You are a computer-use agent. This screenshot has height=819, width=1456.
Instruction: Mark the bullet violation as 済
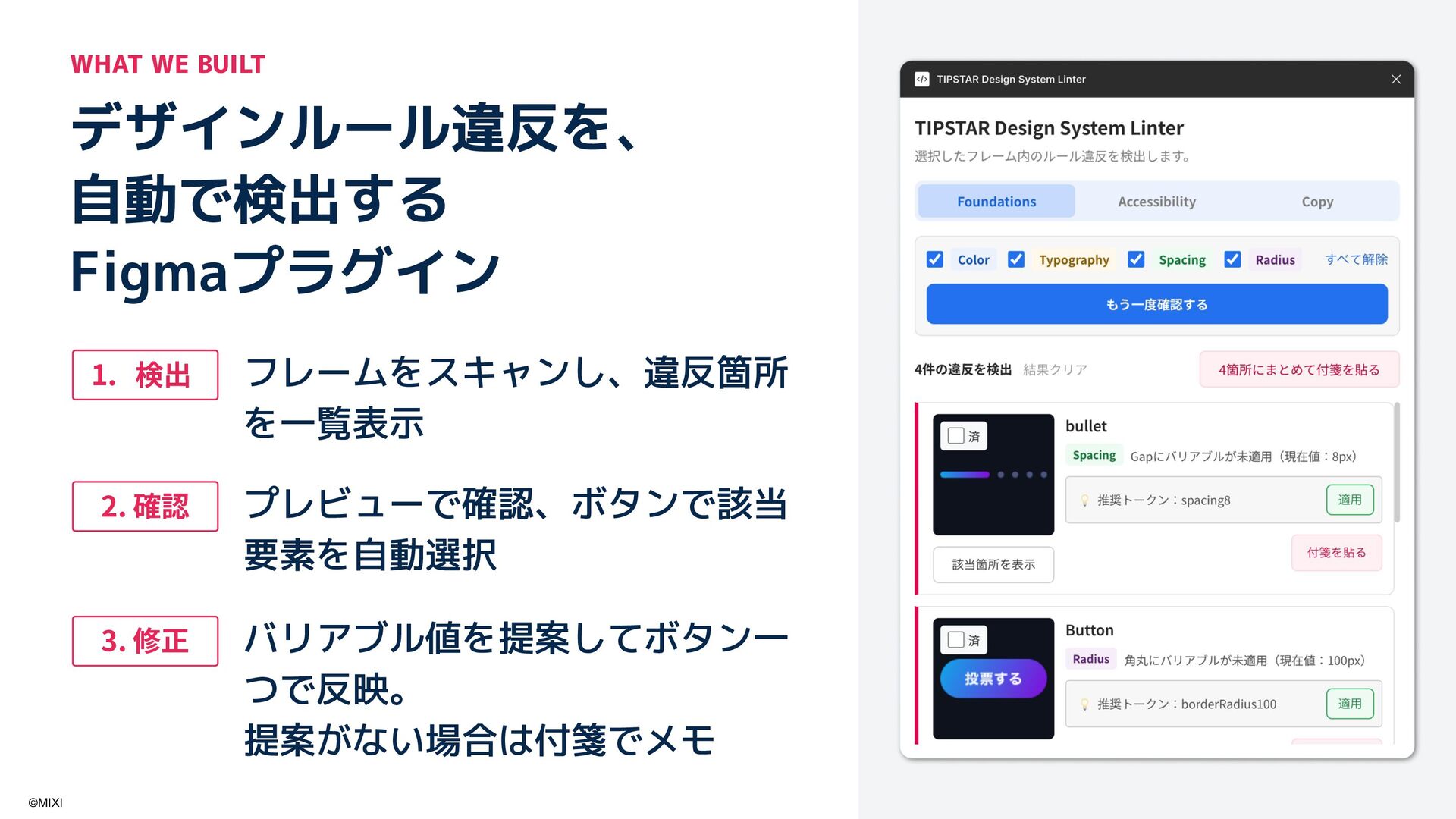(x=956, y=436)
